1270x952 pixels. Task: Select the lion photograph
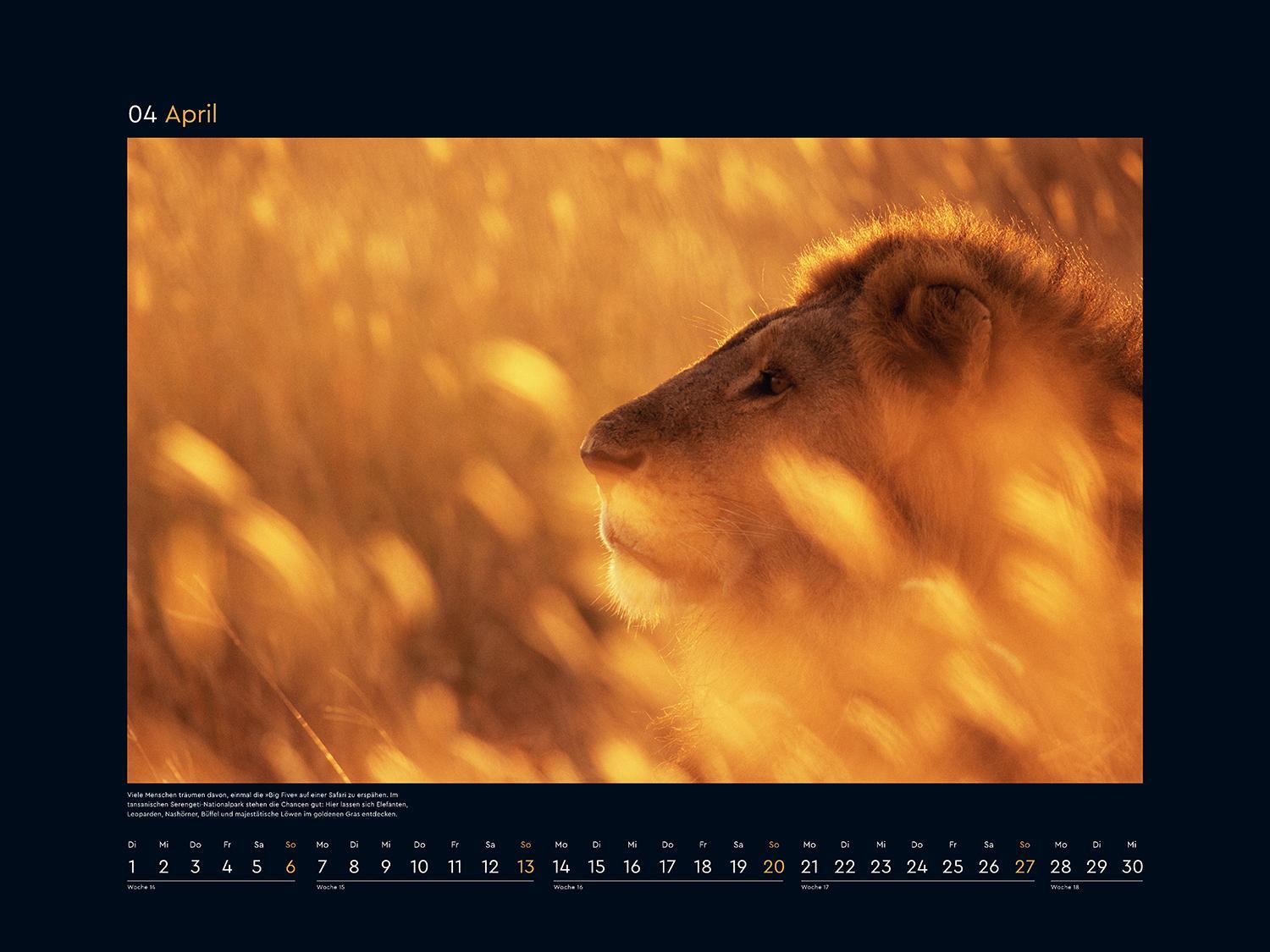pyautogui.click(x=635, y=460)
